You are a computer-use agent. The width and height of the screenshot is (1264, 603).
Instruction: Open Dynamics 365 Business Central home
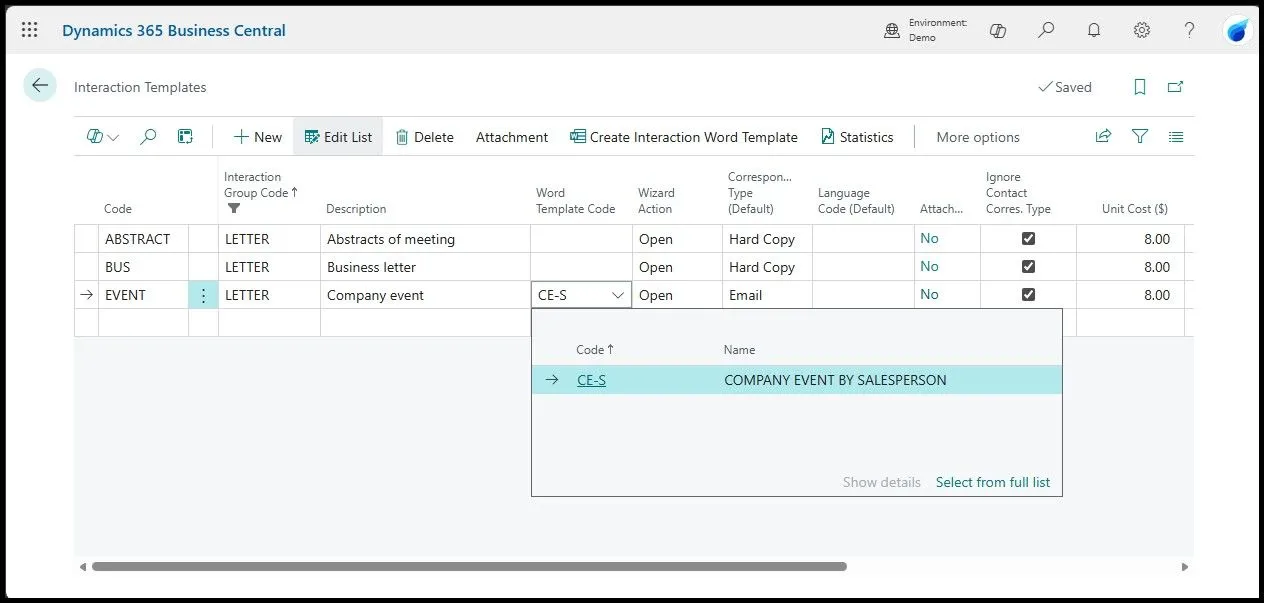(x=174, y=30)
